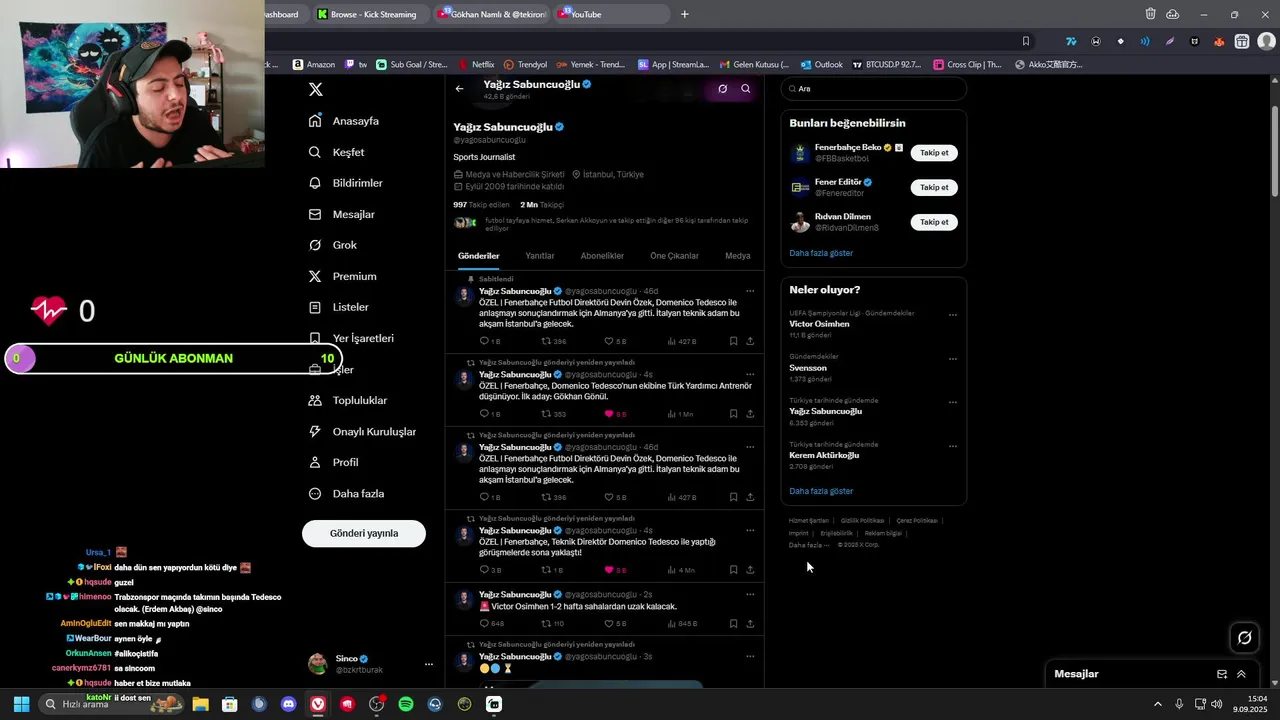The image size is (1280, 720).
Task: Follow Fener Editör with Takip et
Action: tap(934, 187)
